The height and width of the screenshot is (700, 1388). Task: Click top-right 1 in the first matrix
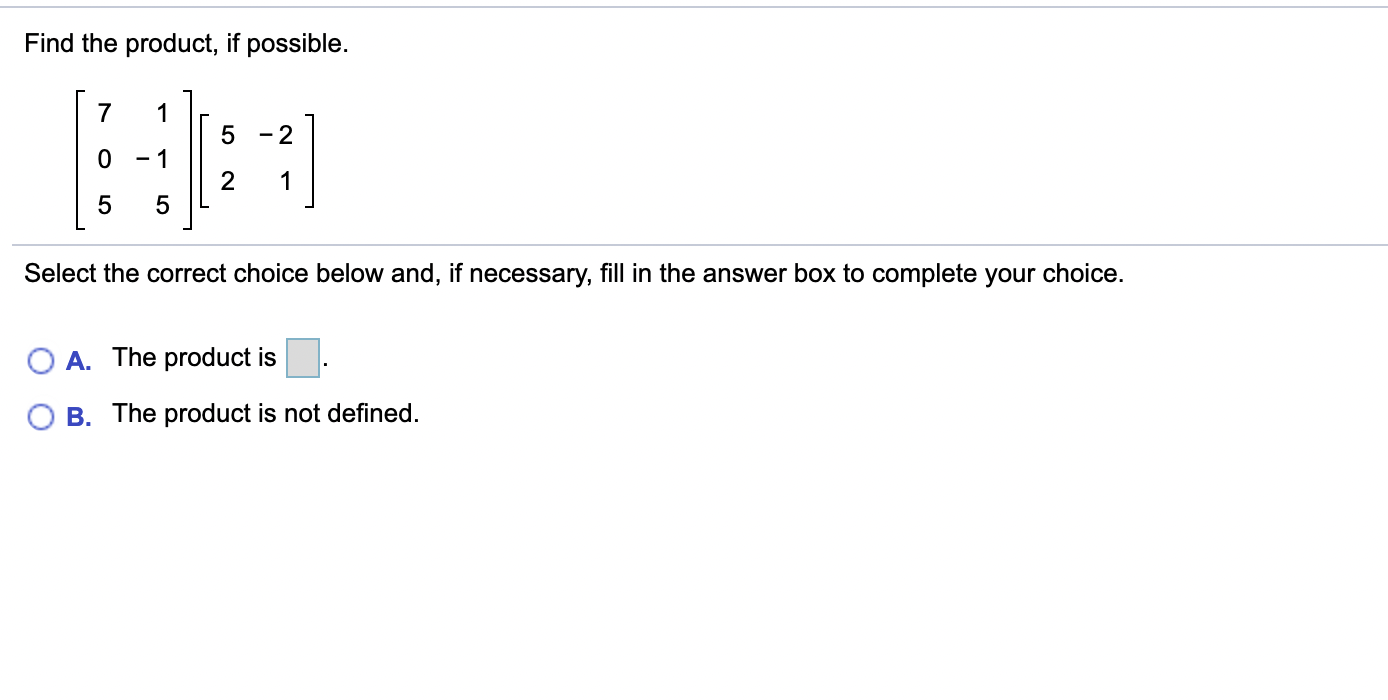pos(162,111)
